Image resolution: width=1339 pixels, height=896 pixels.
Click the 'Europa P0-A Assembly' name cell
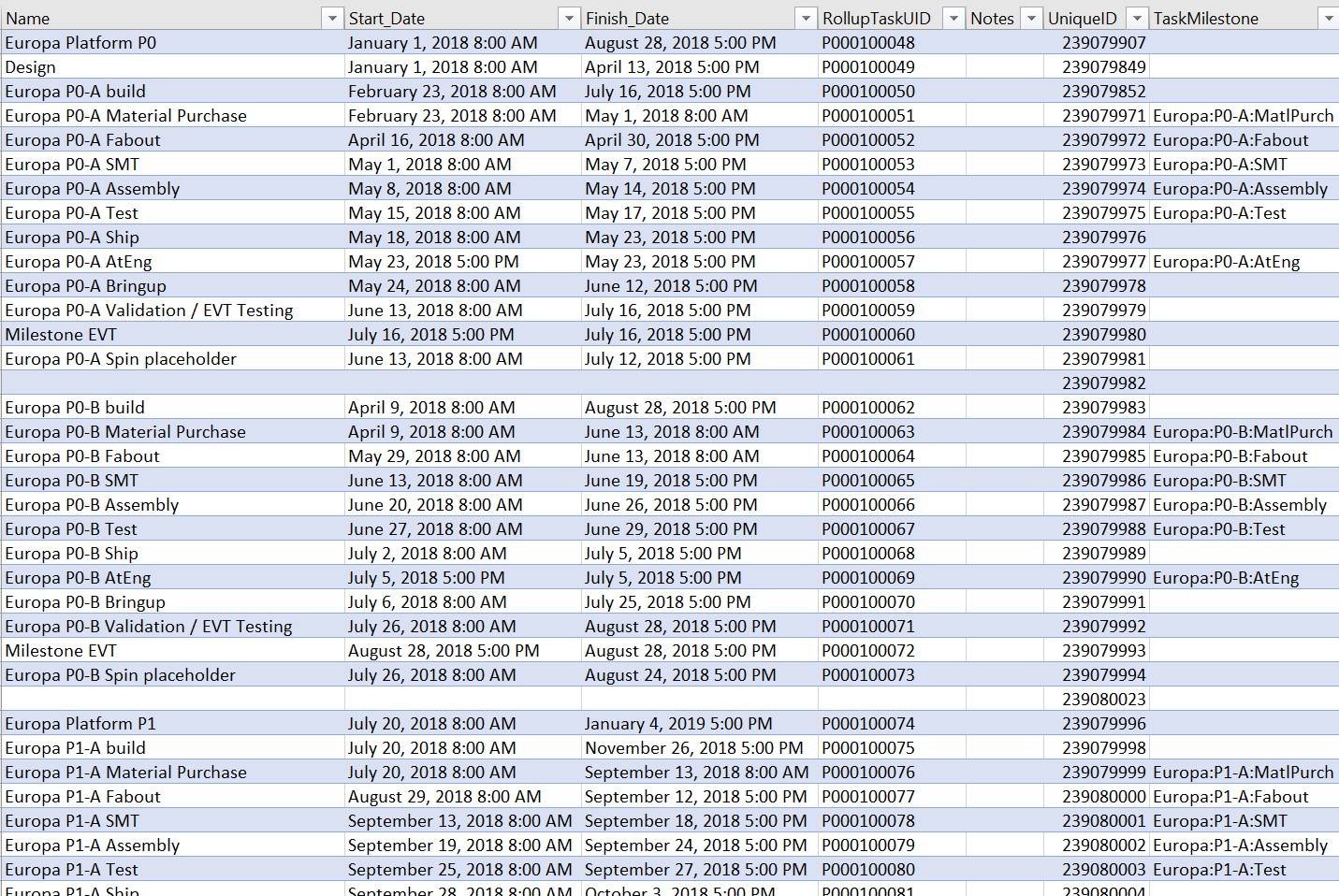click(x=173, y=188)
